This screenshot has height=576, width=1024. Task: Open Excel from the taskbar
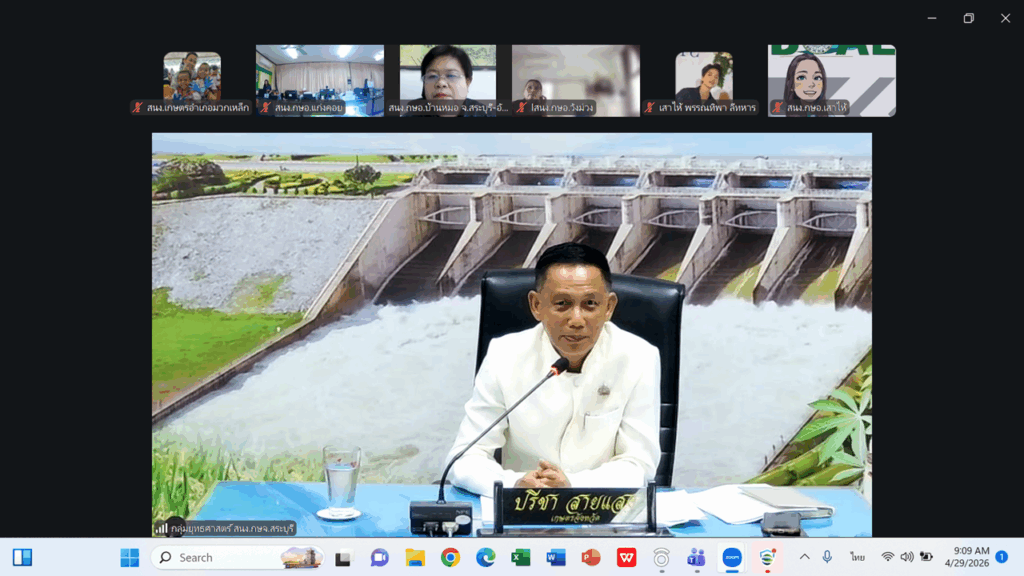point(520,558)
